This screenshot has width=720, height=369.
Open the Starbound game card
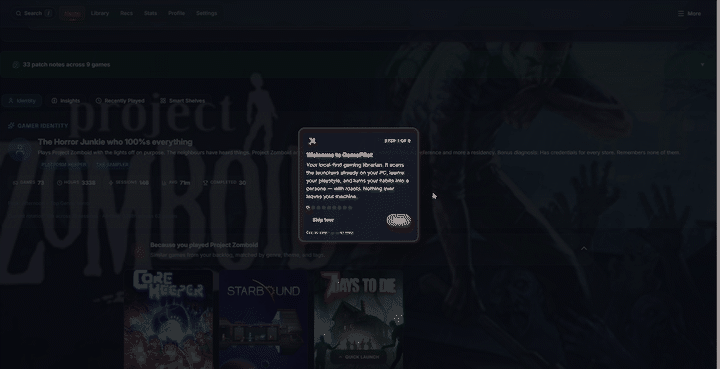[x=264, y=319]
